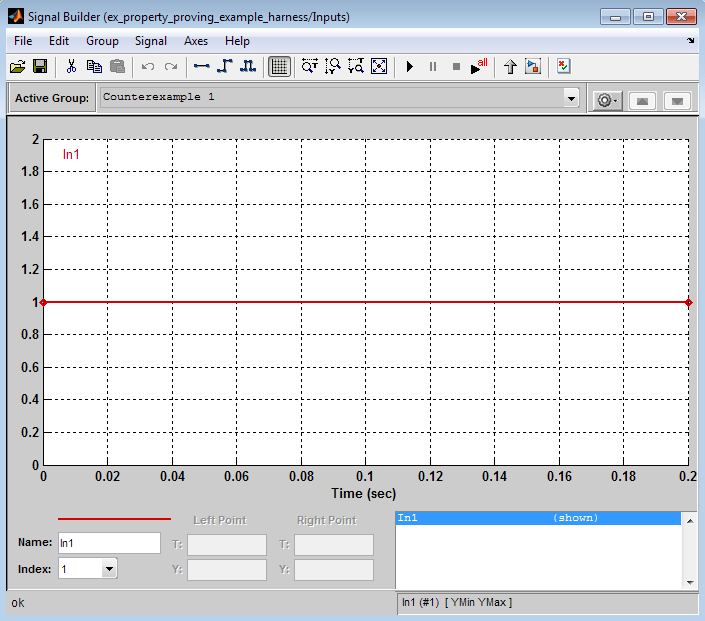Image resolution: width=705 pixels, height=621 pixels.
Task: Undock the menu bar with the corner arrow
Action: pyautogui.click(x=690, y=40)
